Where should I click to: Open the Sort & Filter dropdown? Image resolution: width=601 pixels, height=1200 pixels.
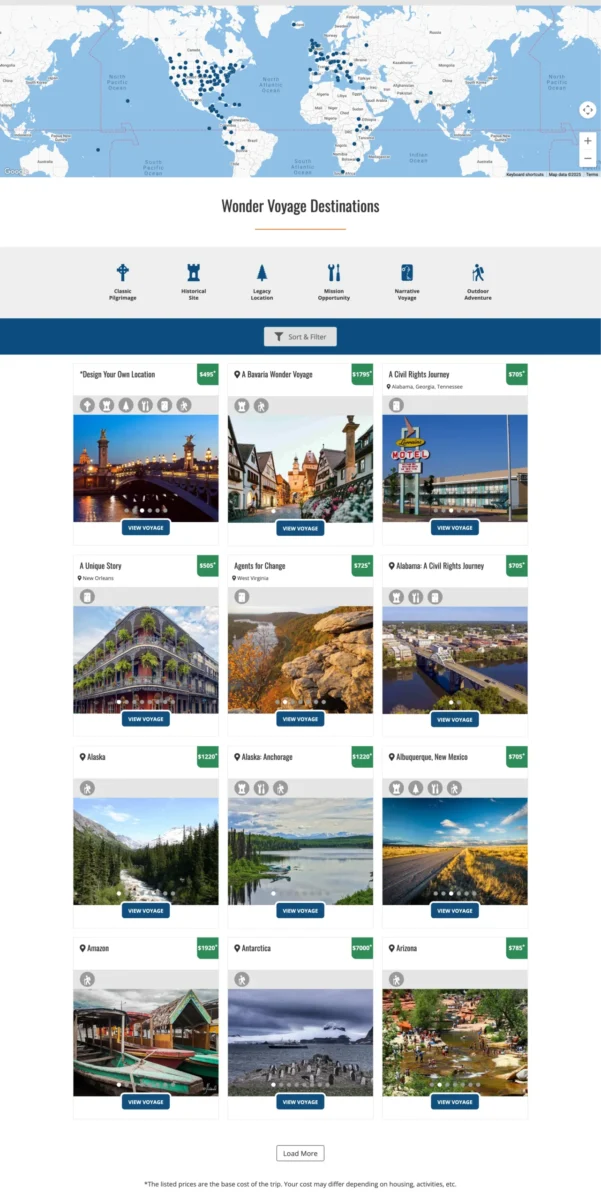[x=300, y=337]
